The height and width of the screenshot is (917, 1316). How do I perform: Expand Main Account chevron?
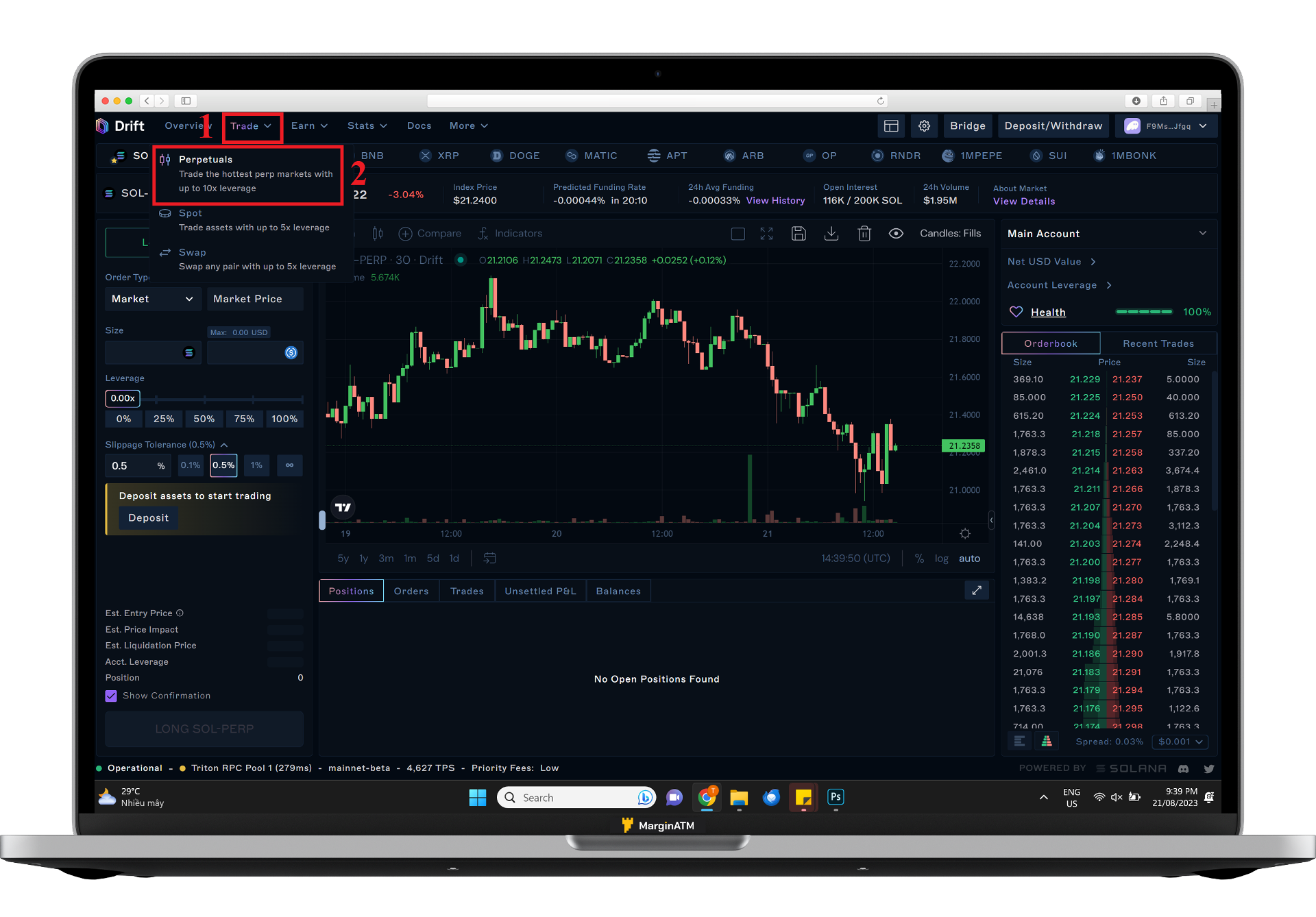coord(1203,234)
